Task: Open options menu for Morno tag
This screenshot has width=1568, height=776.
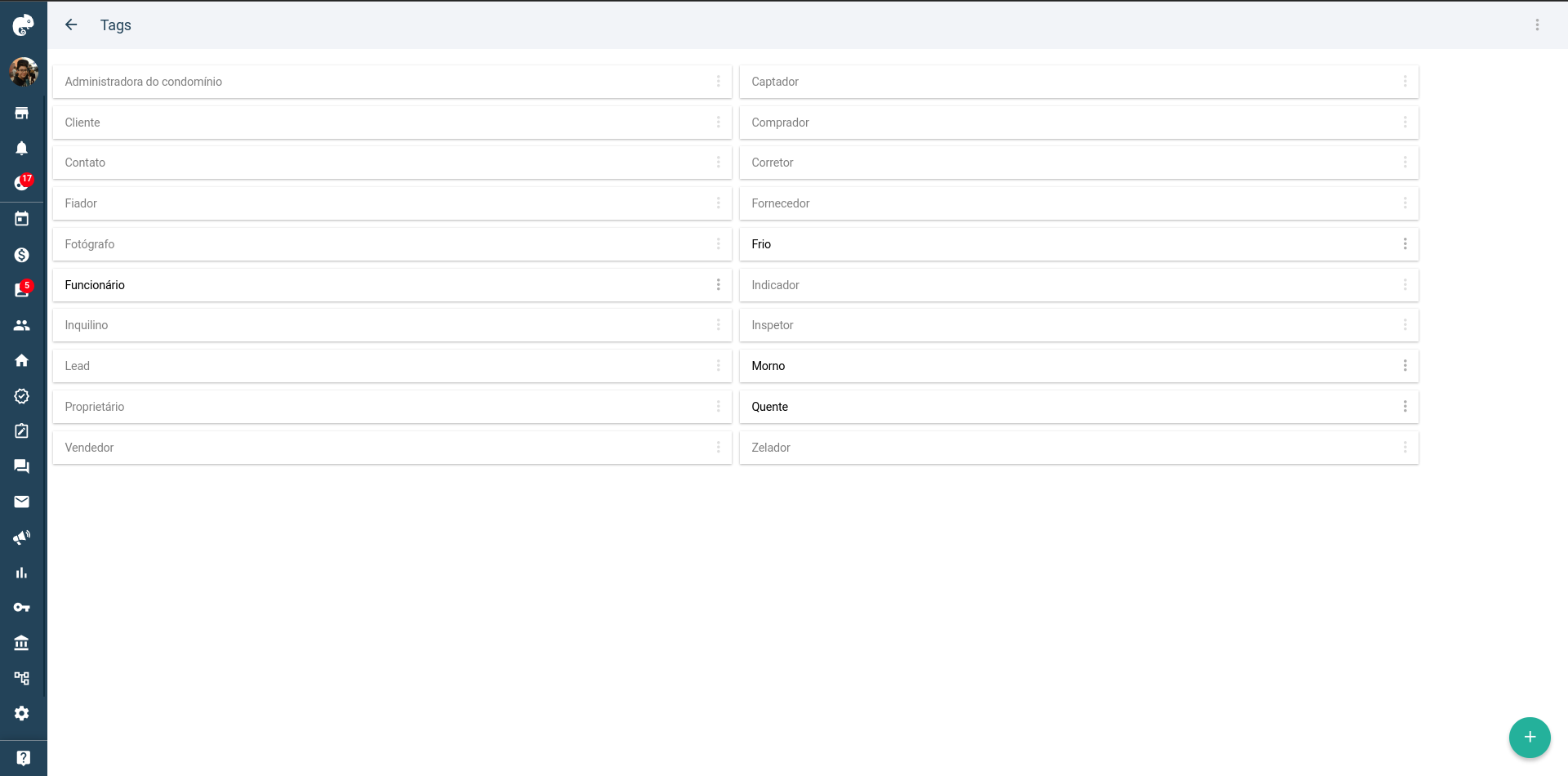Action: 1405,365
